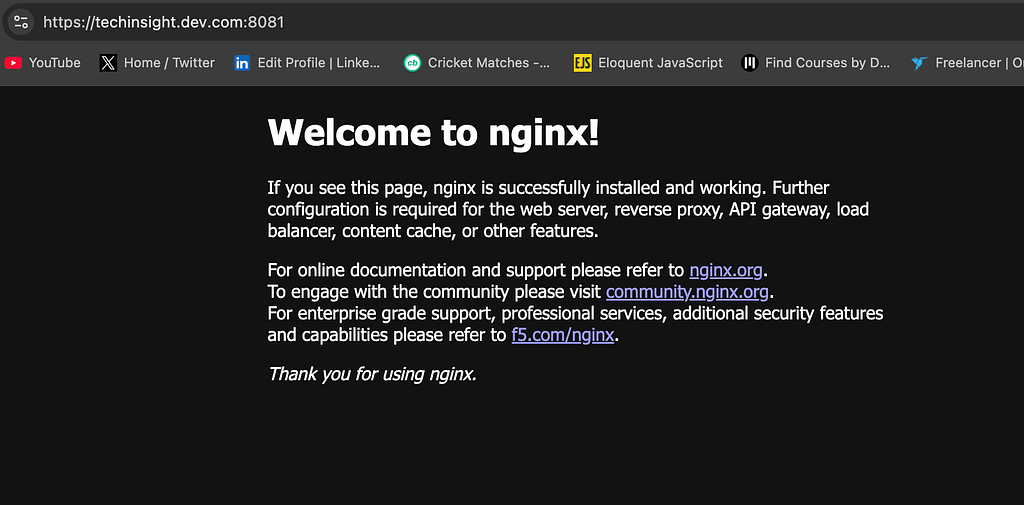1024x505 pixels.
Task: Open the Cricket Matches bookmark
Action: click(x=477, y=63)
